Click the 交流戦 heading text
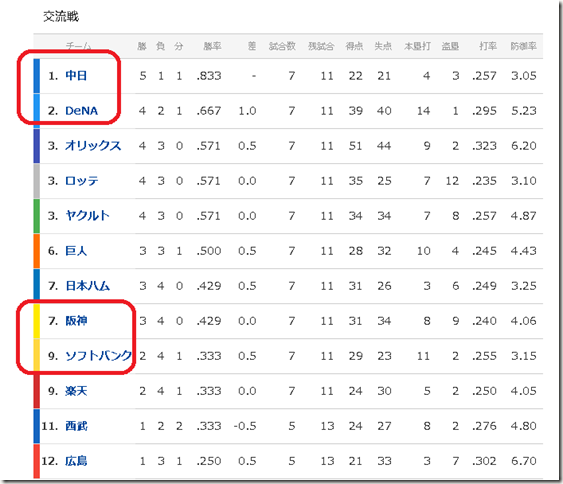 (x=61, y=17)
